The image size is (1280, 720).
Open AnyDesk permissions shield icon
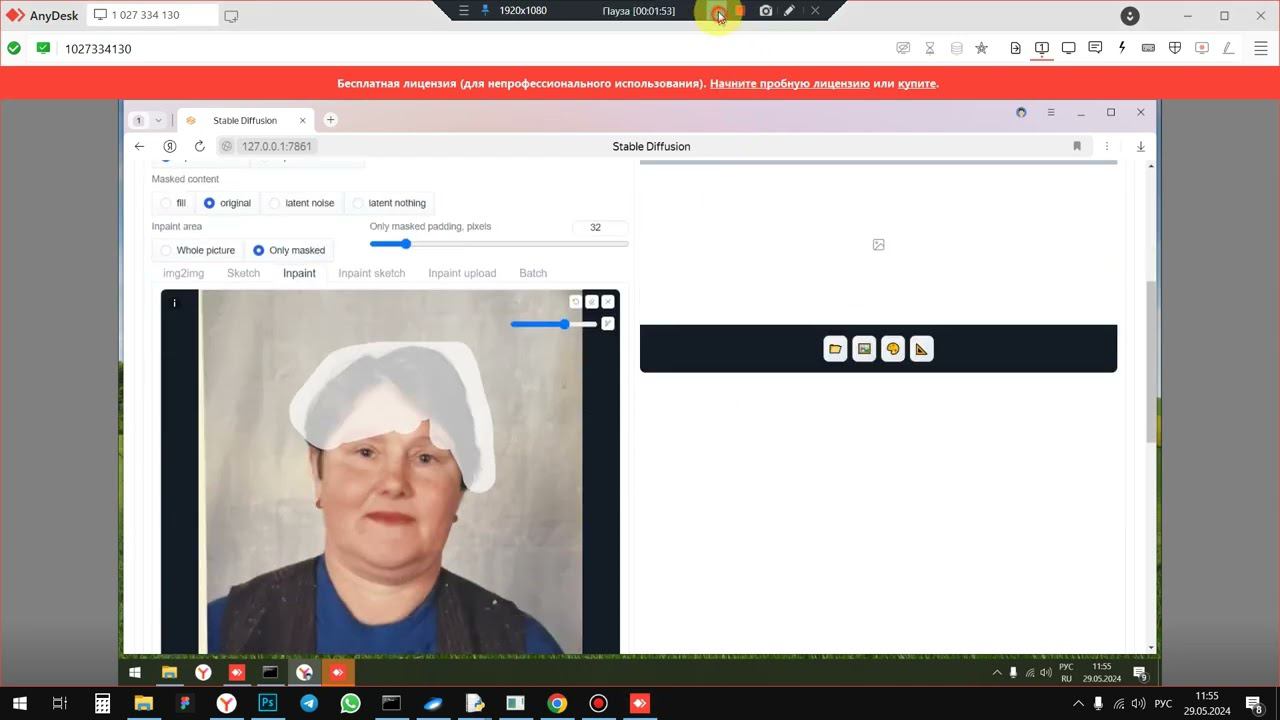pos(1175,48)
